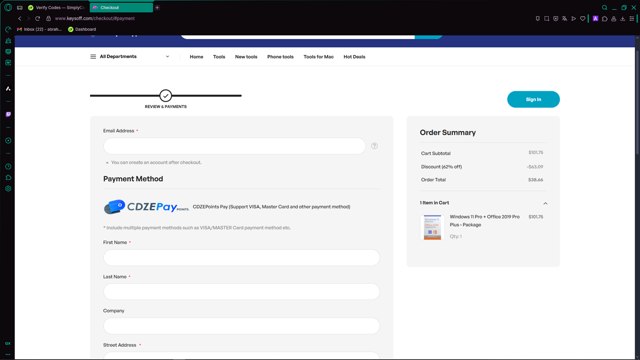Image resolution: width=640 pixels, height=360 pixels.
Task: Click the Cart Subtotal label
Action: 436,153
